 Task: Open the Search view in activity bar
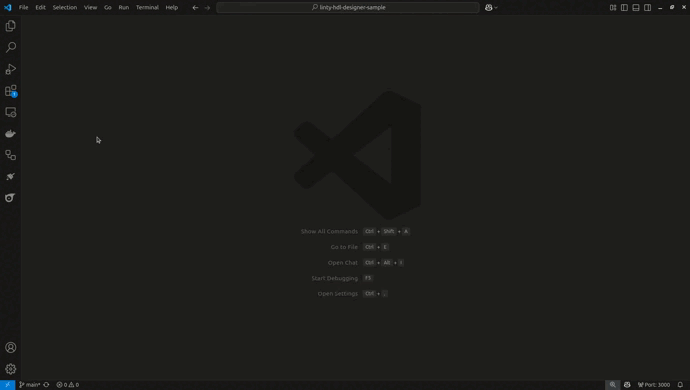point(11,47)
